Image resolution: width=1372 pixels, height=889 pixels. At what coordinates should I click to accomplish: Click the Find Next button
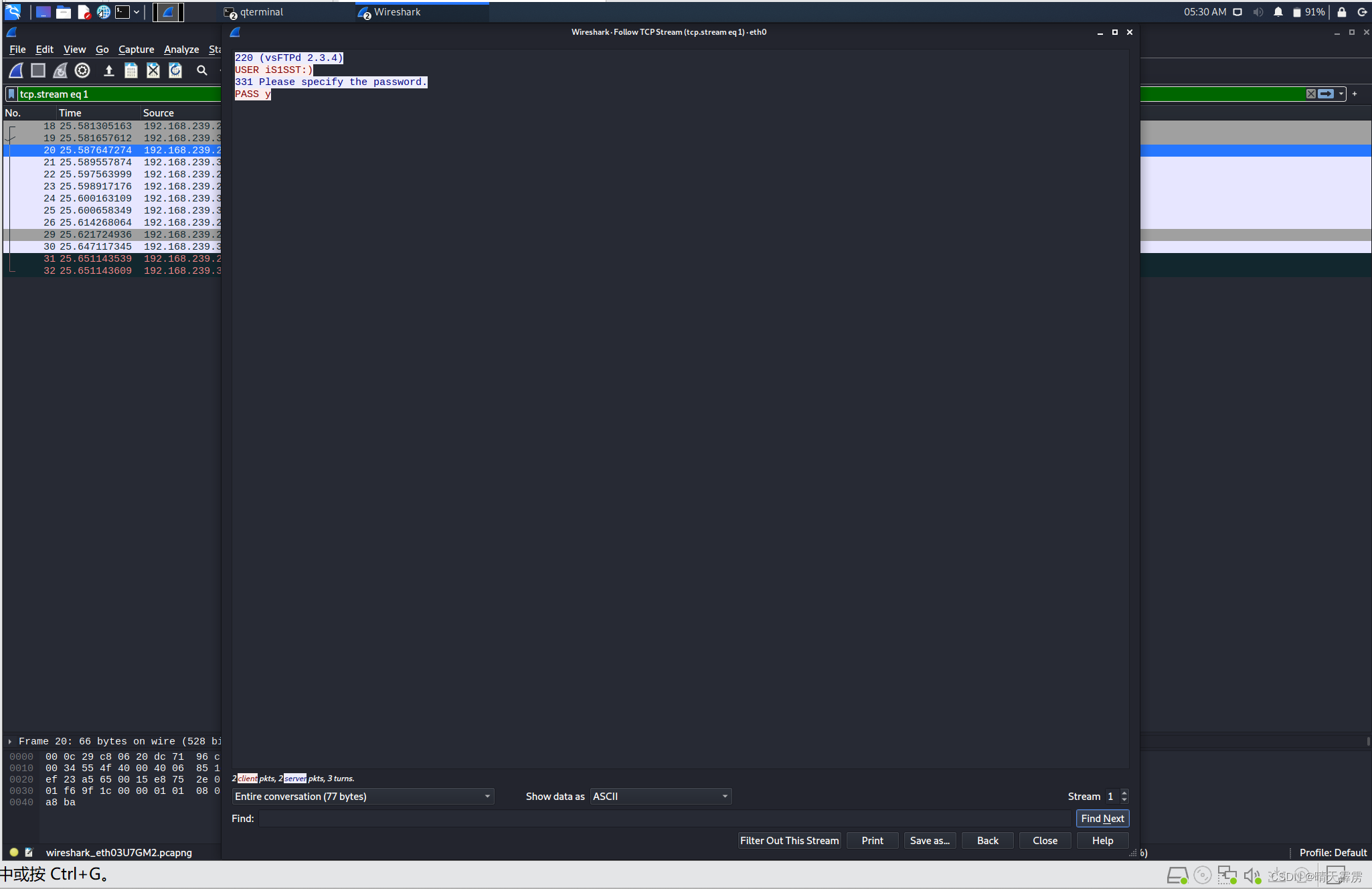point(1102,818)
